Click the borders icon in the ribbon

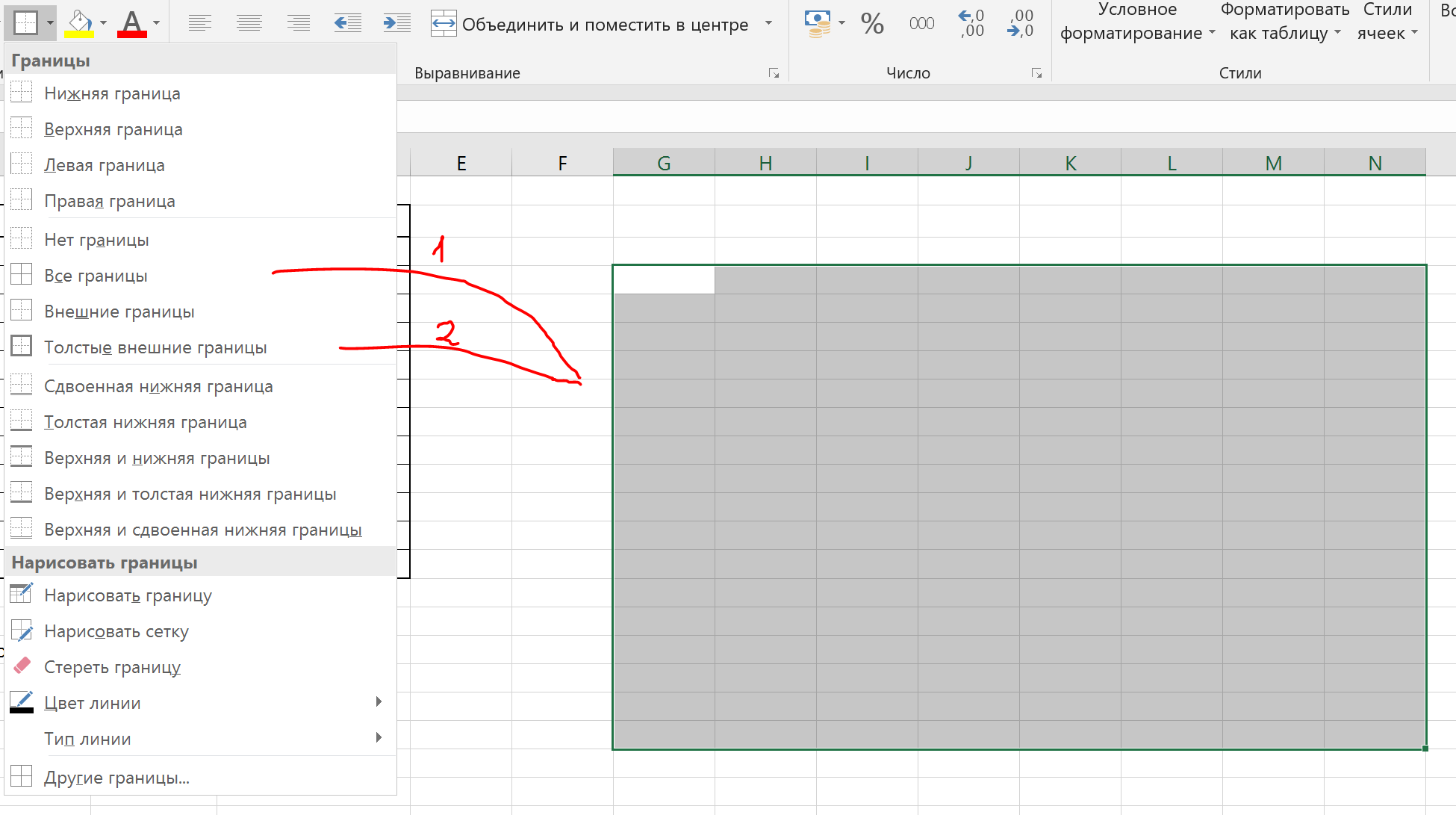point(25,23)
